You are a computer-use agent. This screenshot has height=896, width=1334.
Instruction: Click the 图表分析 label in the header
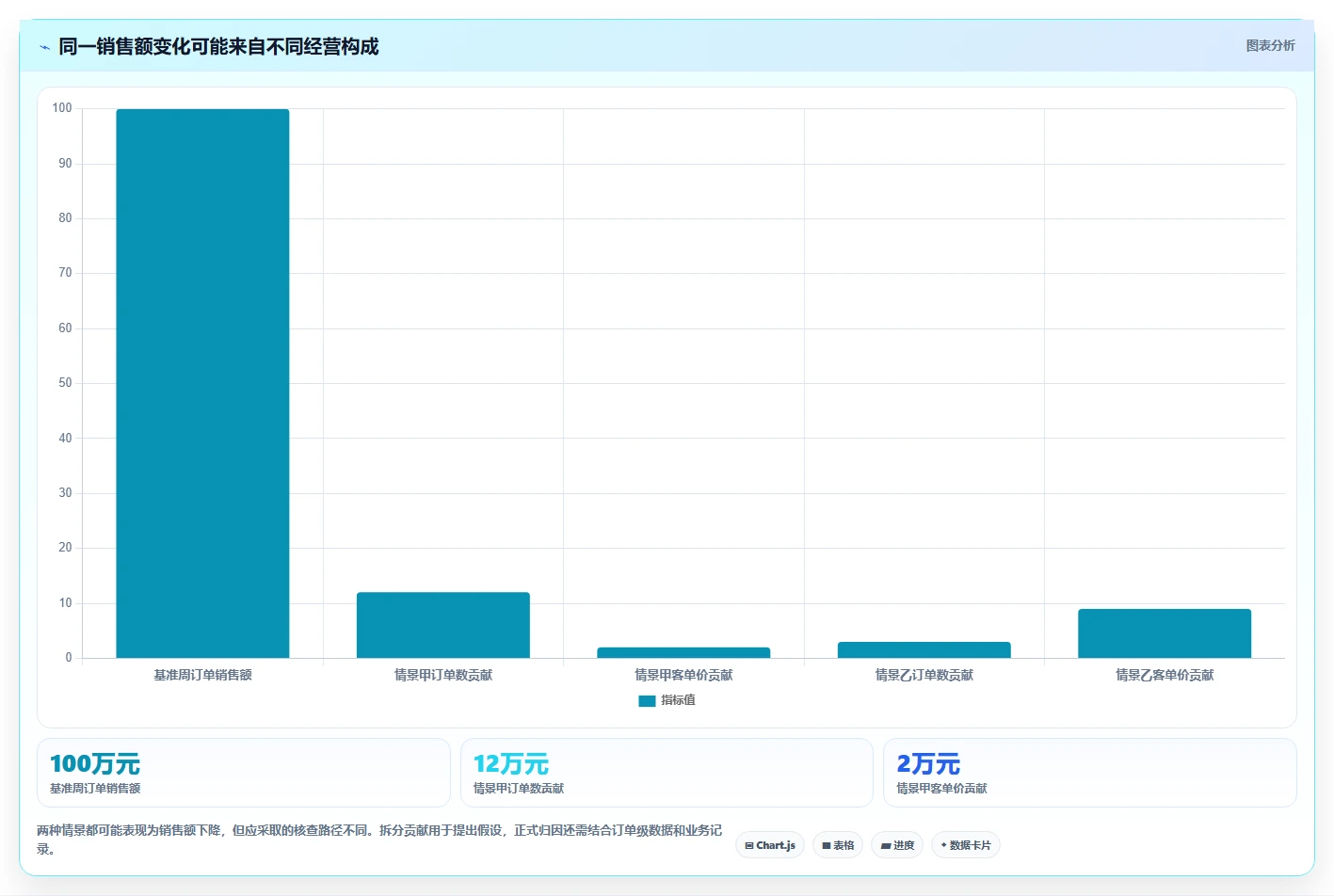pos(1270,45)
